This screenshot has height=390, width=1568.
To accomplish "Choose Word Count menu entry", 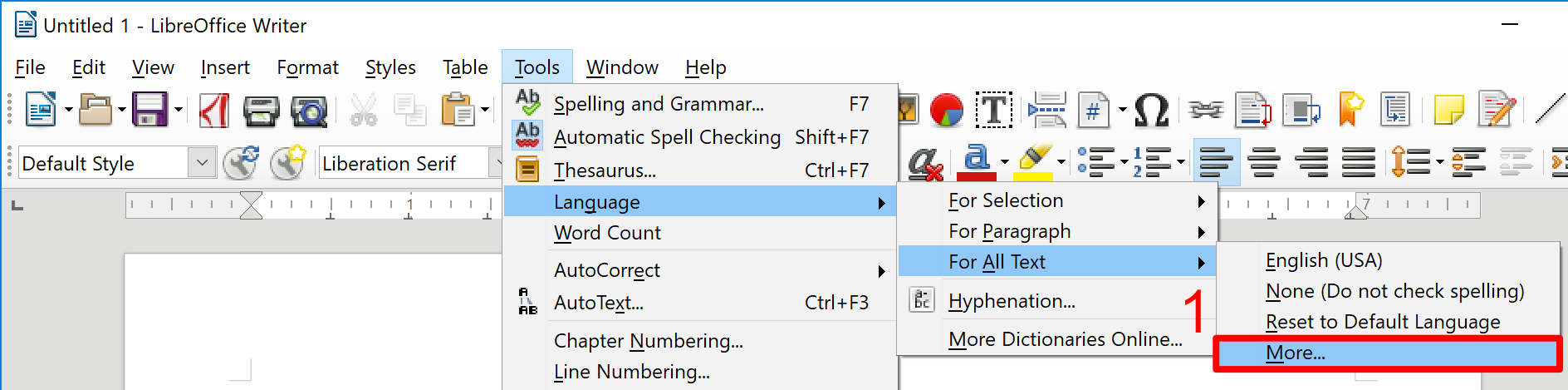I will pos(700,233).
